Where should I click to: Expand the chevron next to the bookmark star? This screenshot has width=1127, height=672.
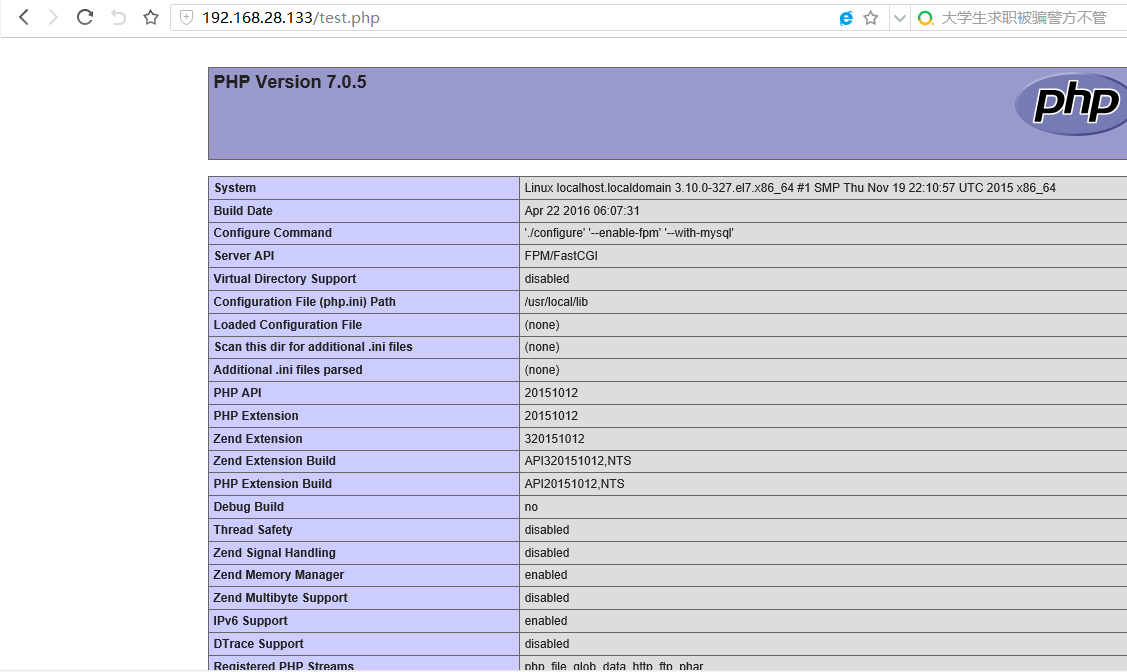click(x=897, y=17)
